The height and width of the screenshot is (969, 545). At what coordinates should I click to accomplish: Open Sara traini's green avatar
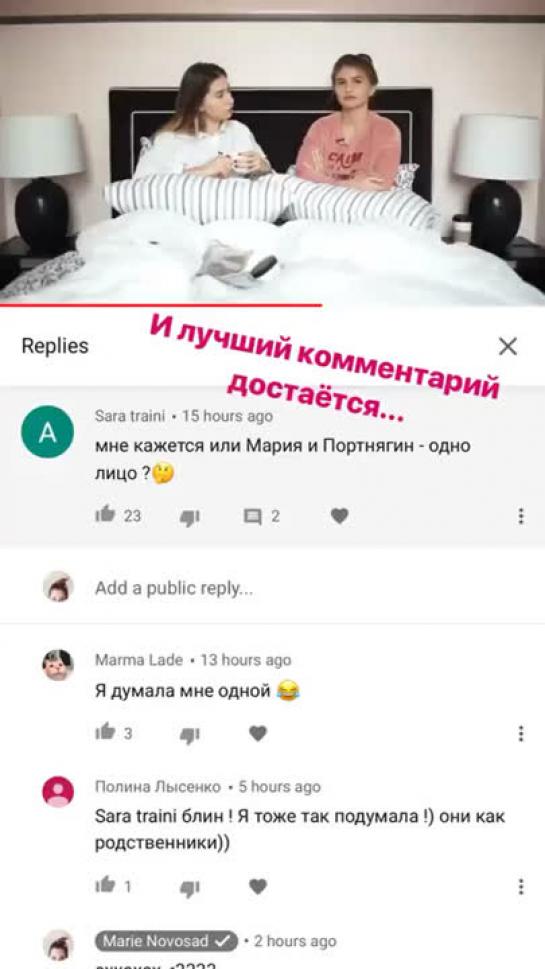[47, 431]
